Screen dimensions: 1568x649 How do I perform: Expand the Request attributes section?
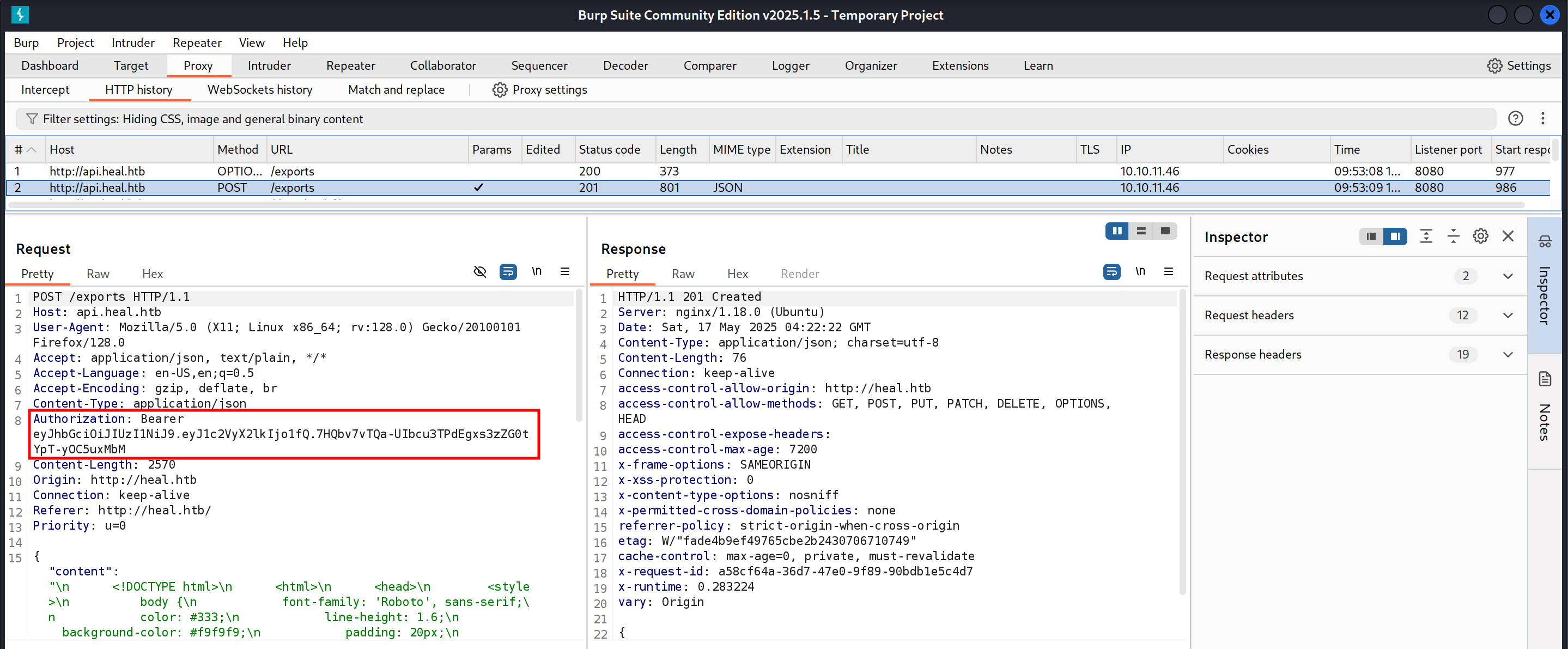pos(1507,276)
